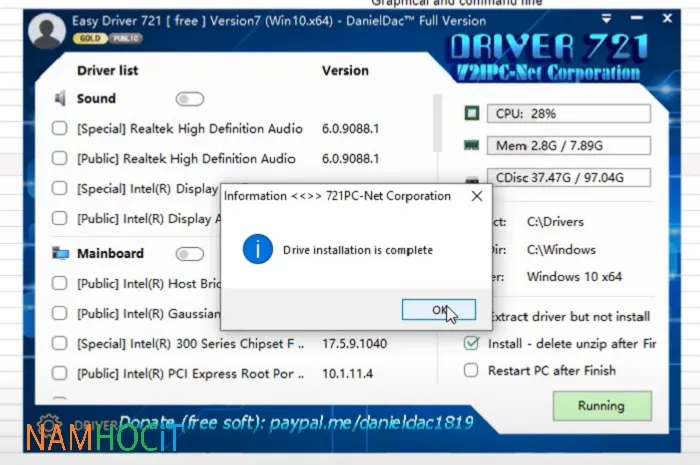Check [Special] Realtek High Definition Audio
Viewport: 700px width, 465px height.
[x=60, y=129]
